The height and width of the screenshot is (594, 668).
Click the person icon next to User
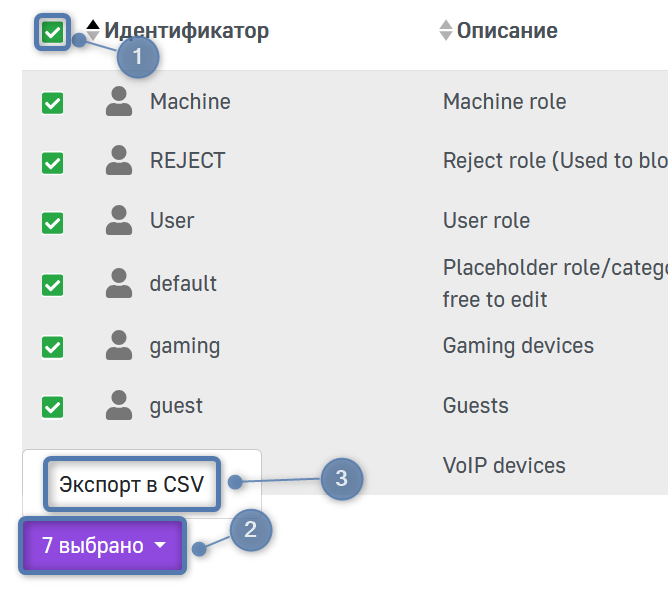(119, 220)
